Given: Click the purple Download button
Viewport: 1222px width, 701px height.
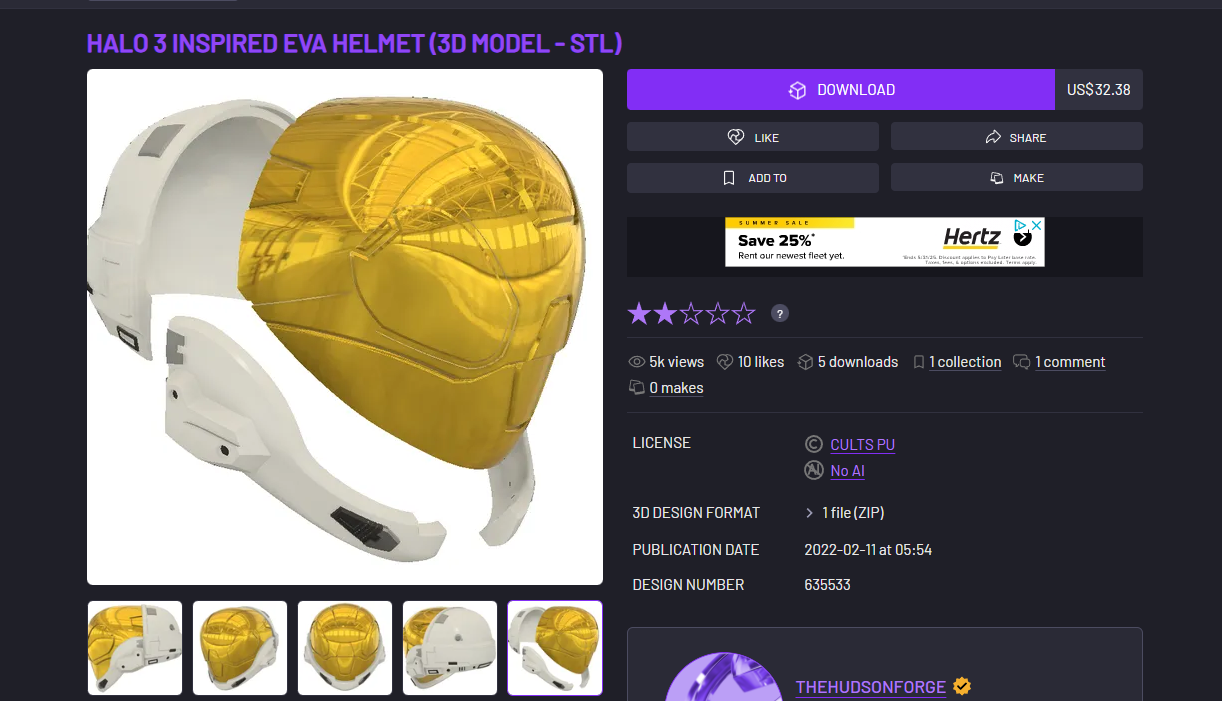Looking at the screenshot, I should (x=841, y=90).
